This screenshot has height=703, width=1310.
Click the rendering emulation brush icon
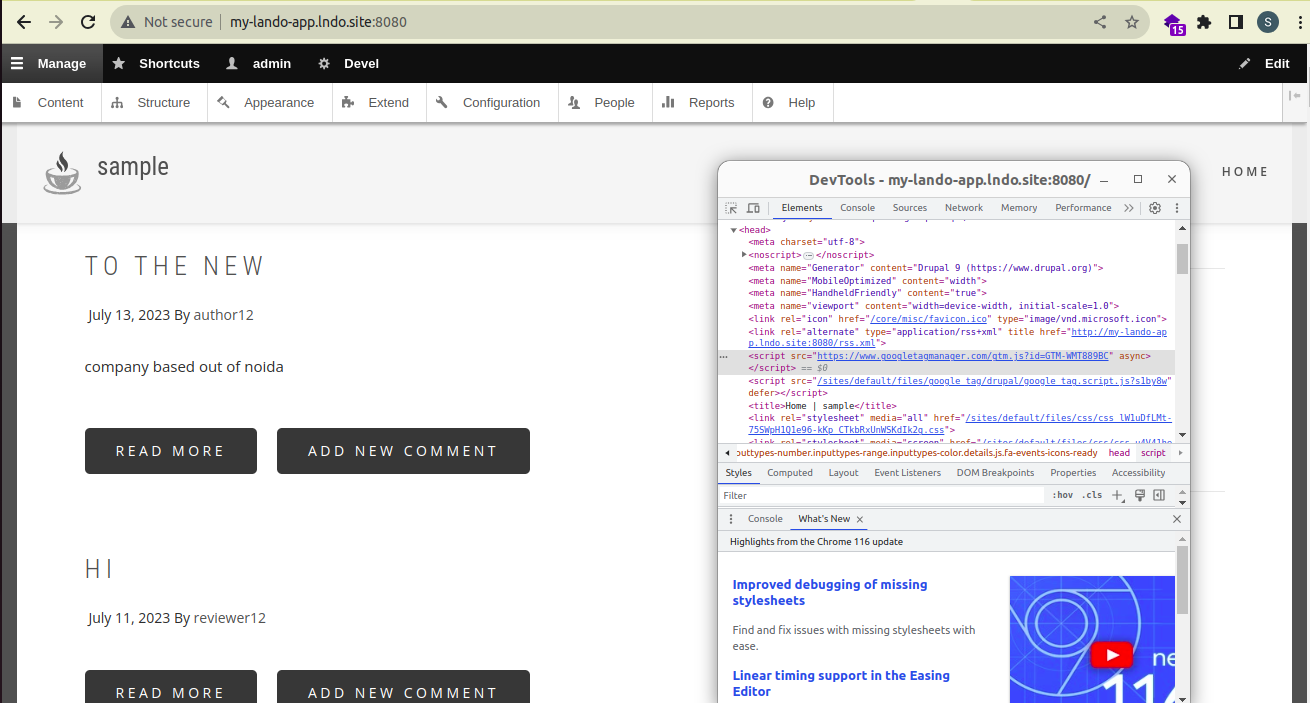point(1139,495)
